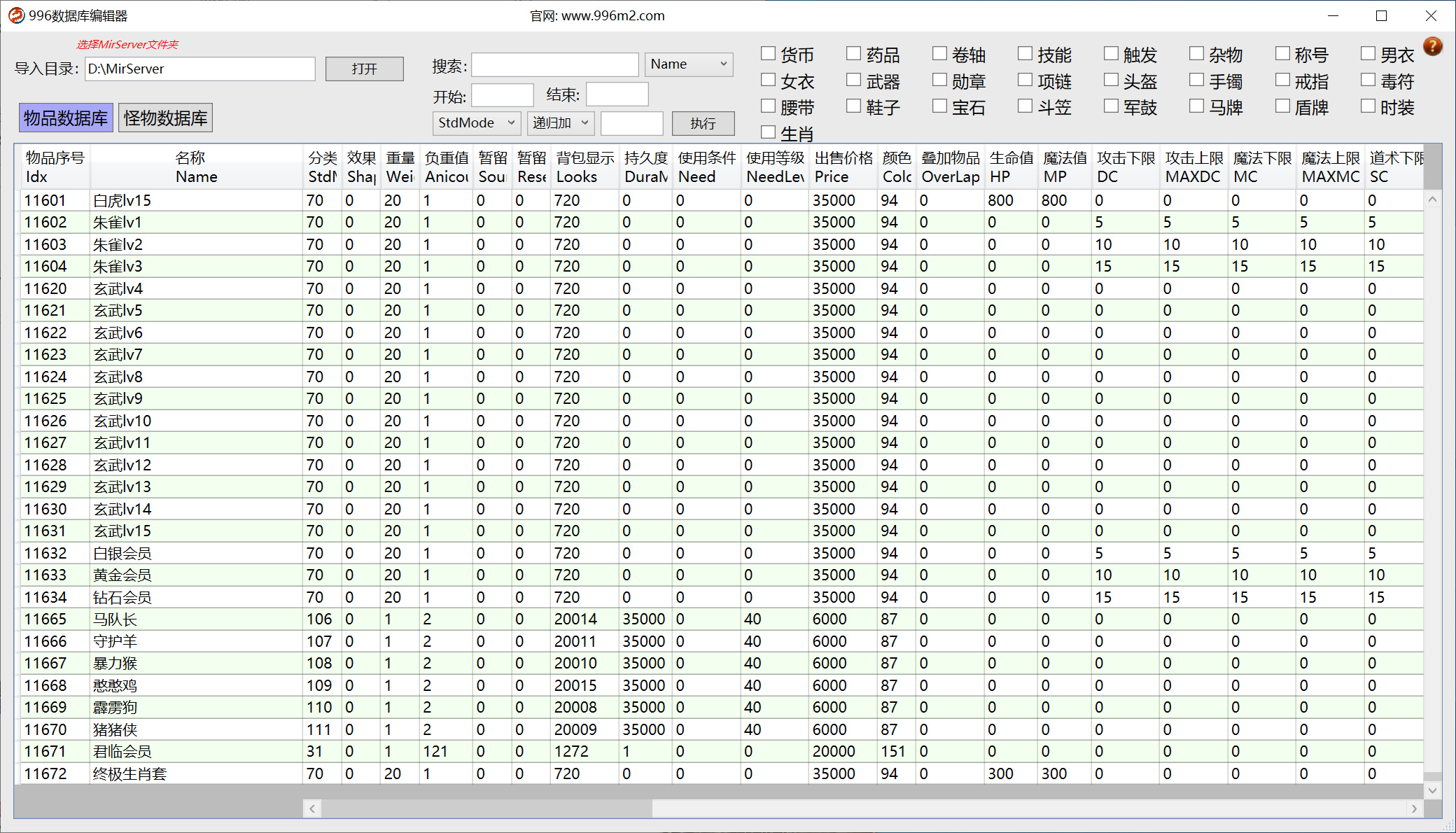Sort by the 出售价格 Price column header
The height and width of the screenshot is (833, 1456).
click(x=843, y=167)
